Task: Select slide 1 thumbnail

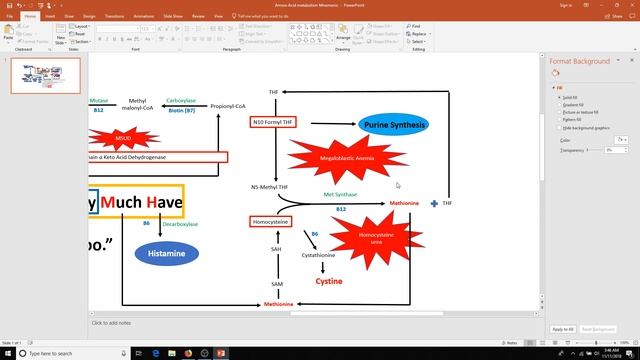Action: click(46, 76)
